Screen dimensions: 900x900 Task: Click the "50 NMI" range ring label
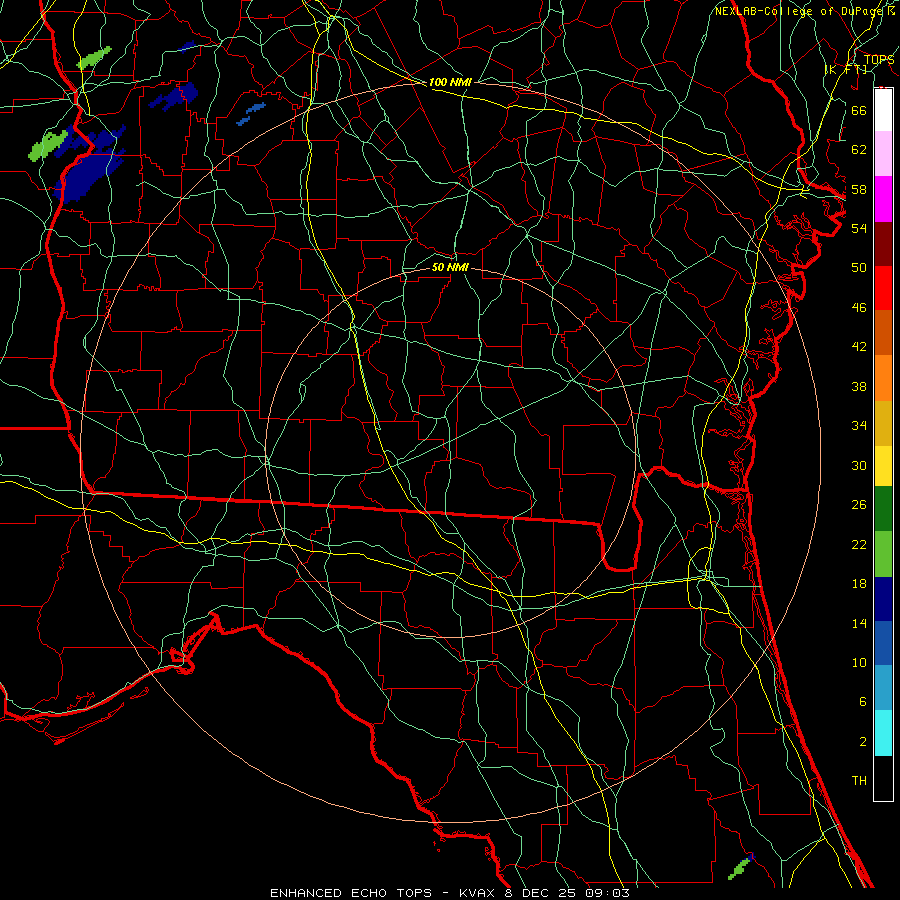pyautogui.click(x=450, y=267)
